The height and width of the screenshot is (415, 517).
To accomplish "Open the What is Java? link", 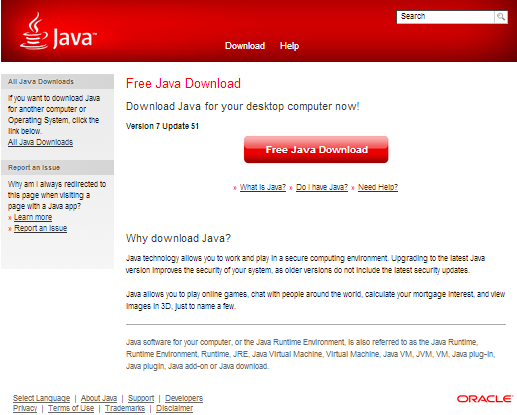I will 263,187.
